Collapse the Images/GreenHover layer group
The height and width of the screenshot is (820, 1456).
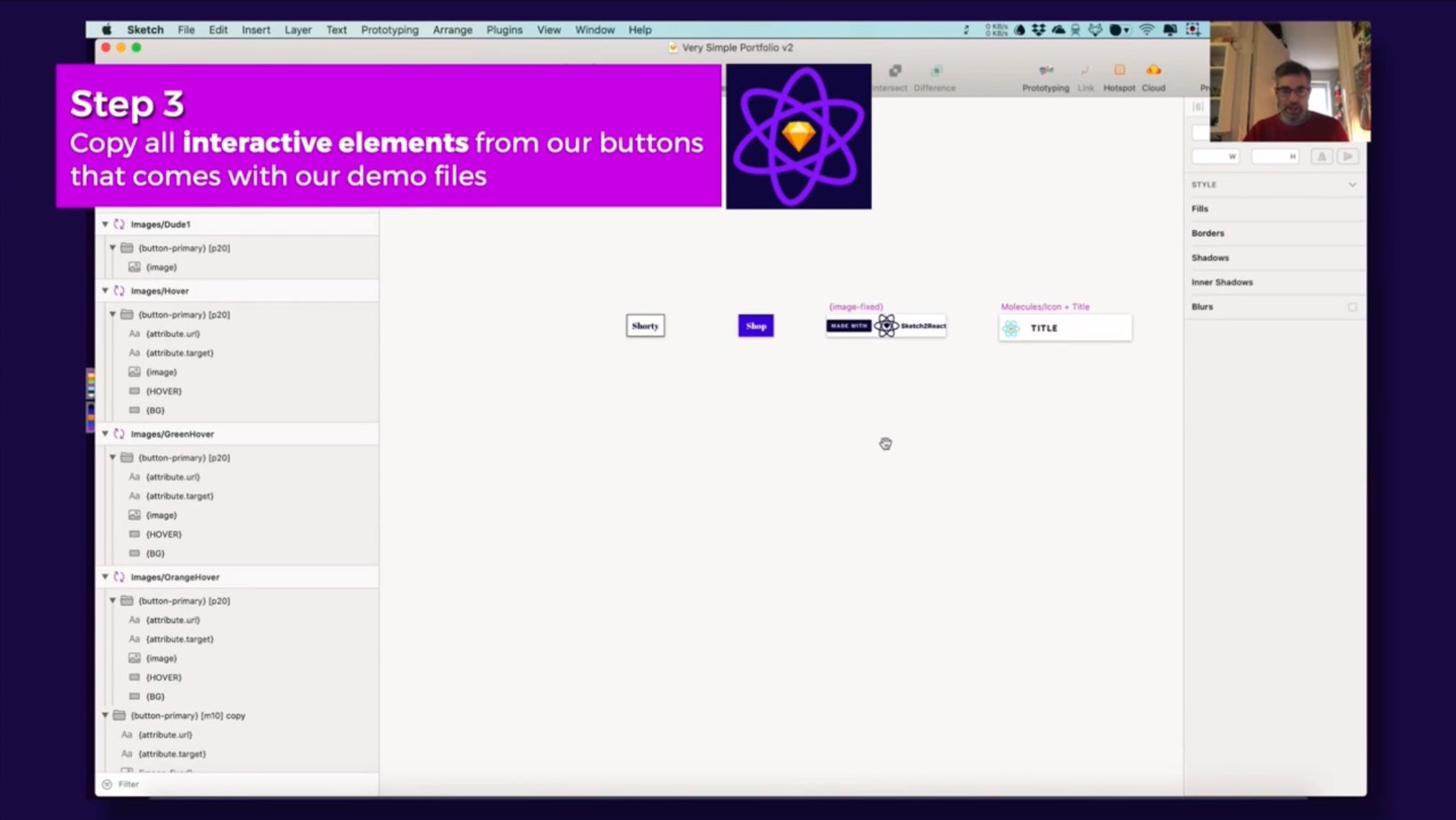point(105,434)
